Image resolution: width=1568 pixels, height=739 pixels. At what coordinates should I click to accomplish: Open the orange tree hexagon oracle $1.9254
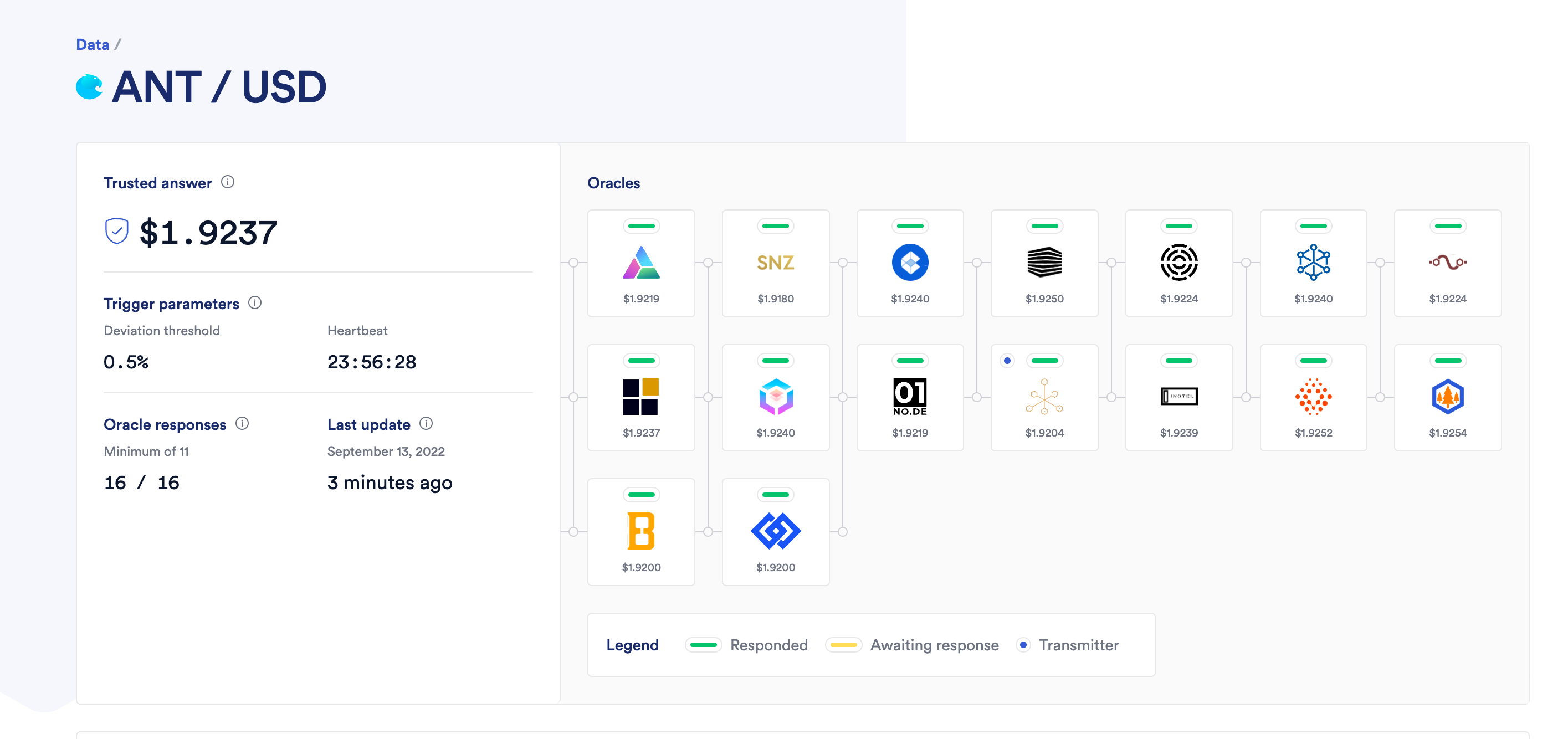[1447, 397]
